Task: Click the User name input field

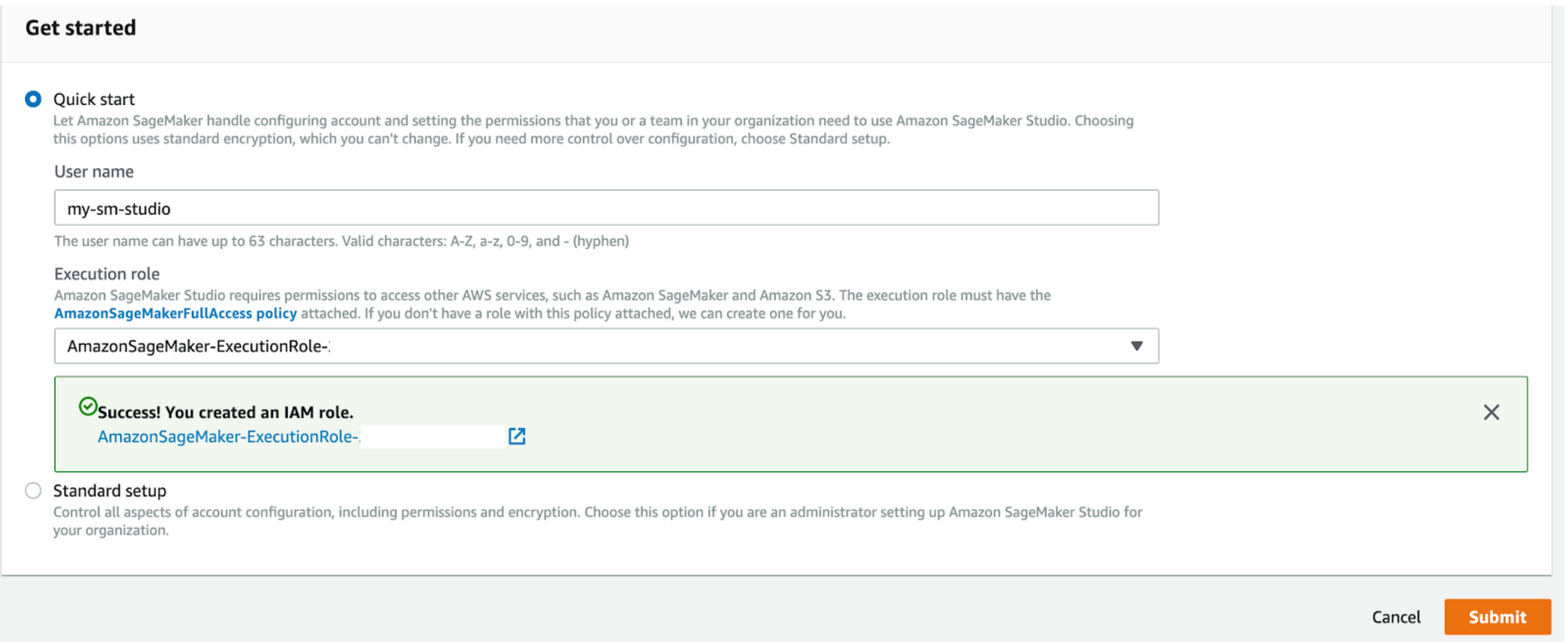Action: point(605,208)
